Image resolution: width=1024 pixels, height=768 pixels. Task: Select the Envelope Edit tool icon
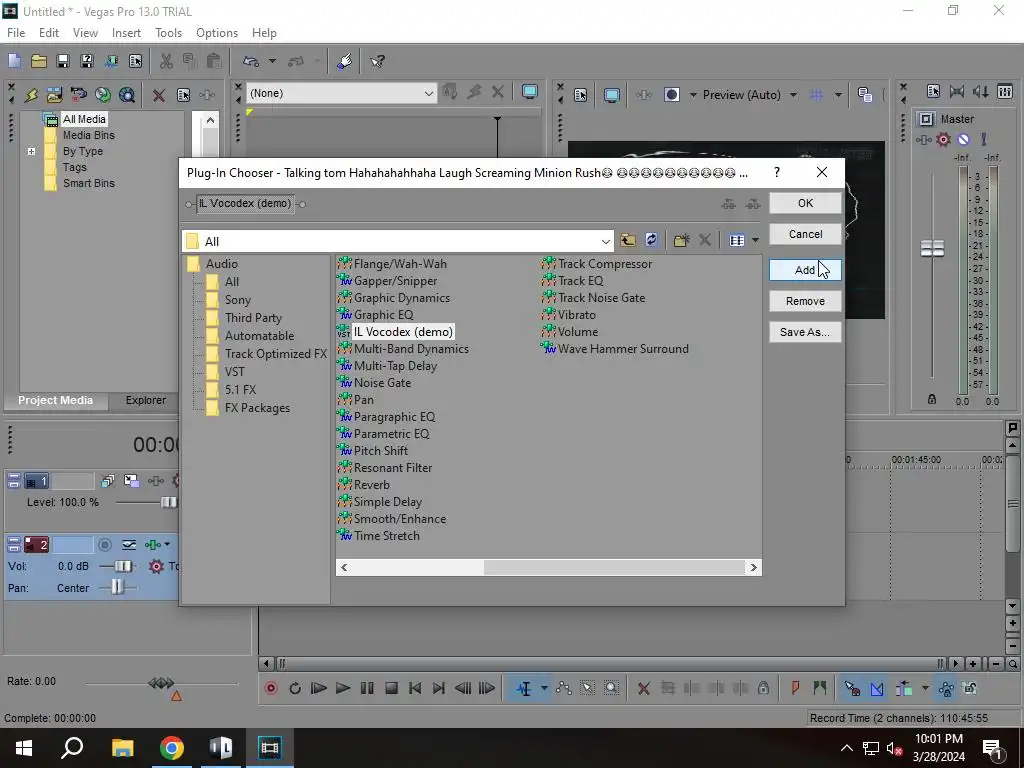(564, 688)
